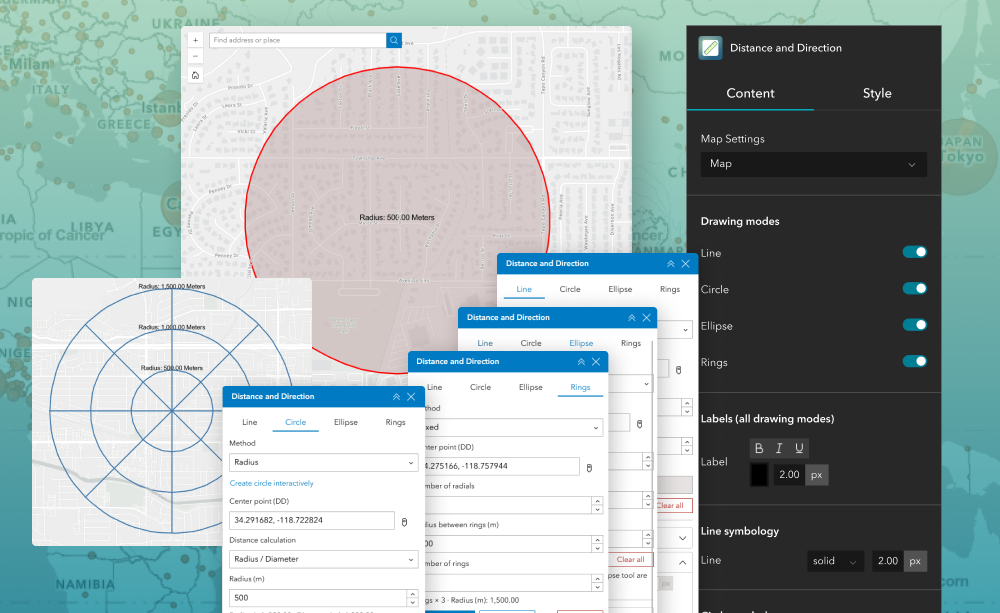The width and height of the screenshot is (1000, 613).
Task: Open the Rings method dropdown
Action: pyautogui.click(x=513, y=427)
